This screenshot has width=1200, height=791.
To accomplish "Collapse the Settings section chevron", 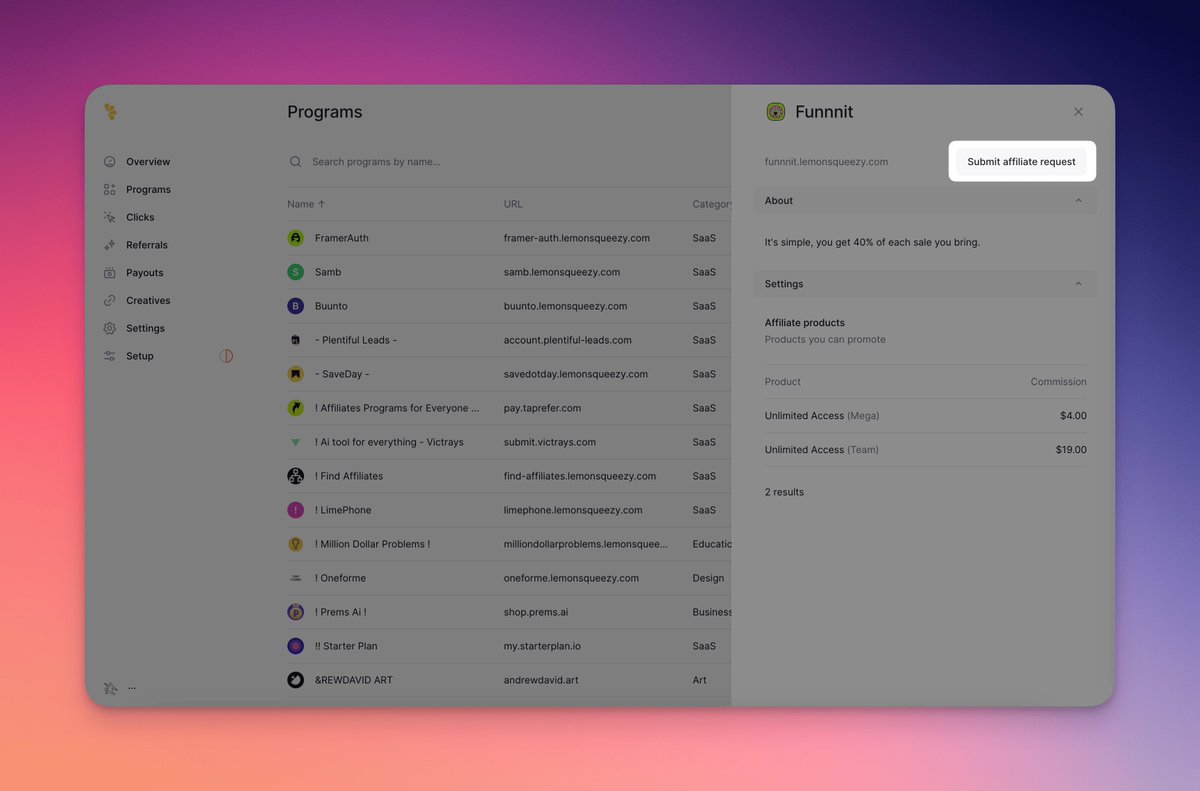I will click(x=1078, y=284).
